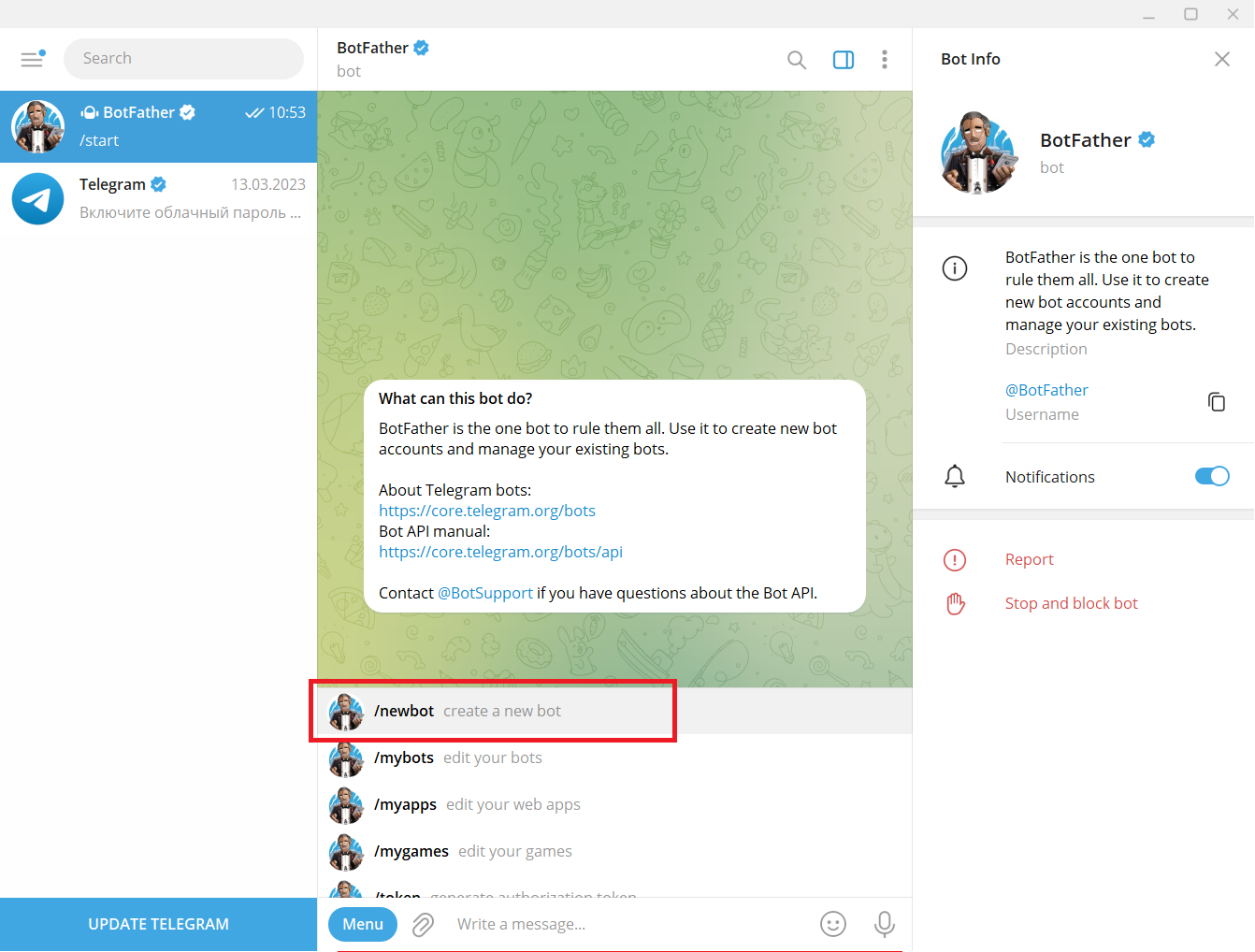This screenshot has width=1255, height=952.
Task: Toggle the side panel icon in header
Action: click(x=844, y=60)
